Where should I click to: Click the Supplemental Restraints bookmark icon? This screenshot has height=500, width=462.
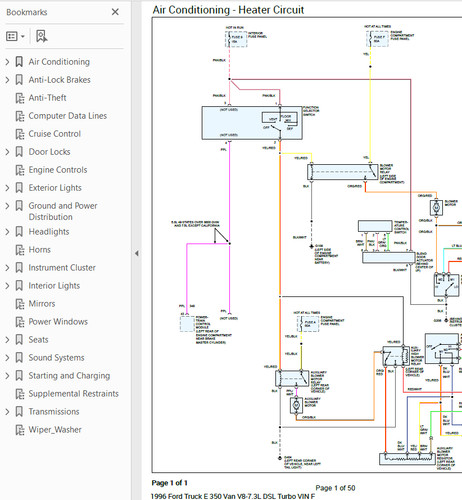click(20, 394)
